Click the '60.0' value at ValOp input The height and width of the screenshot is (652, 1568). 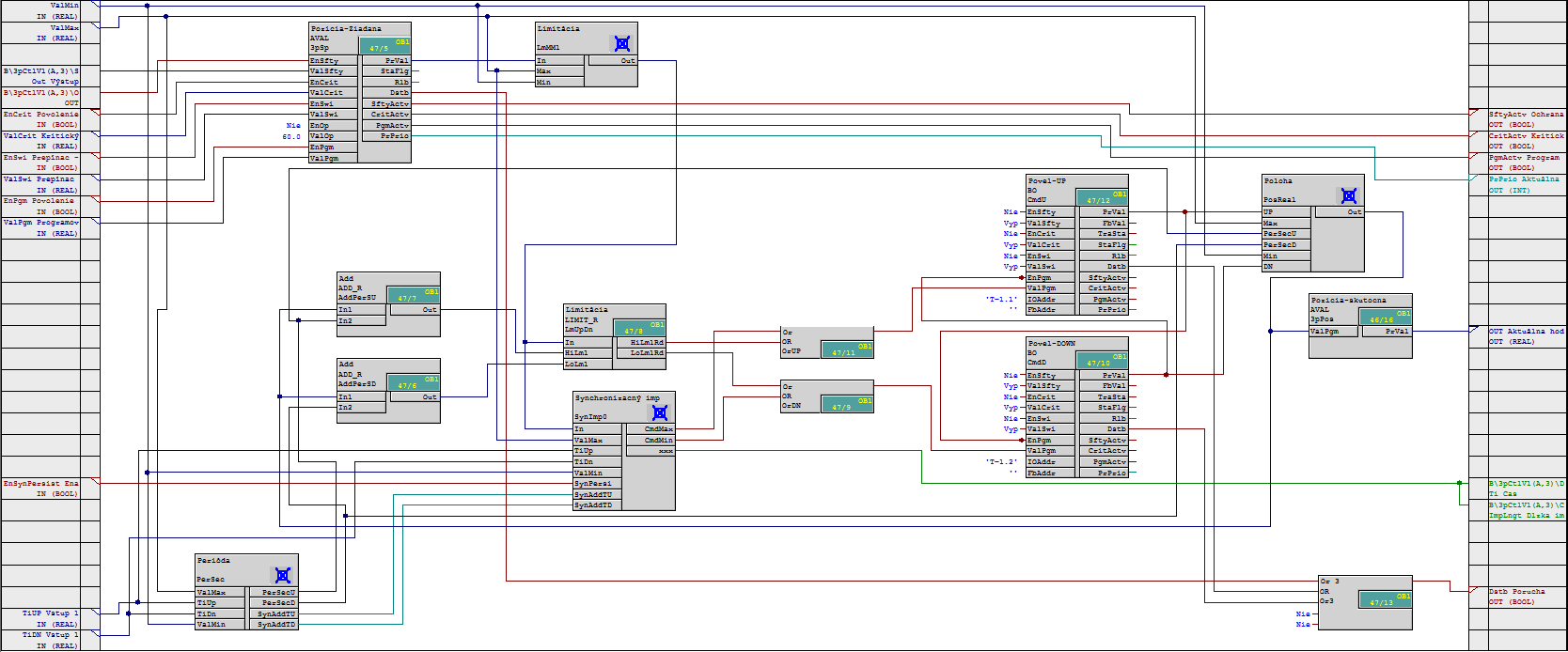[x=291, y=137]
